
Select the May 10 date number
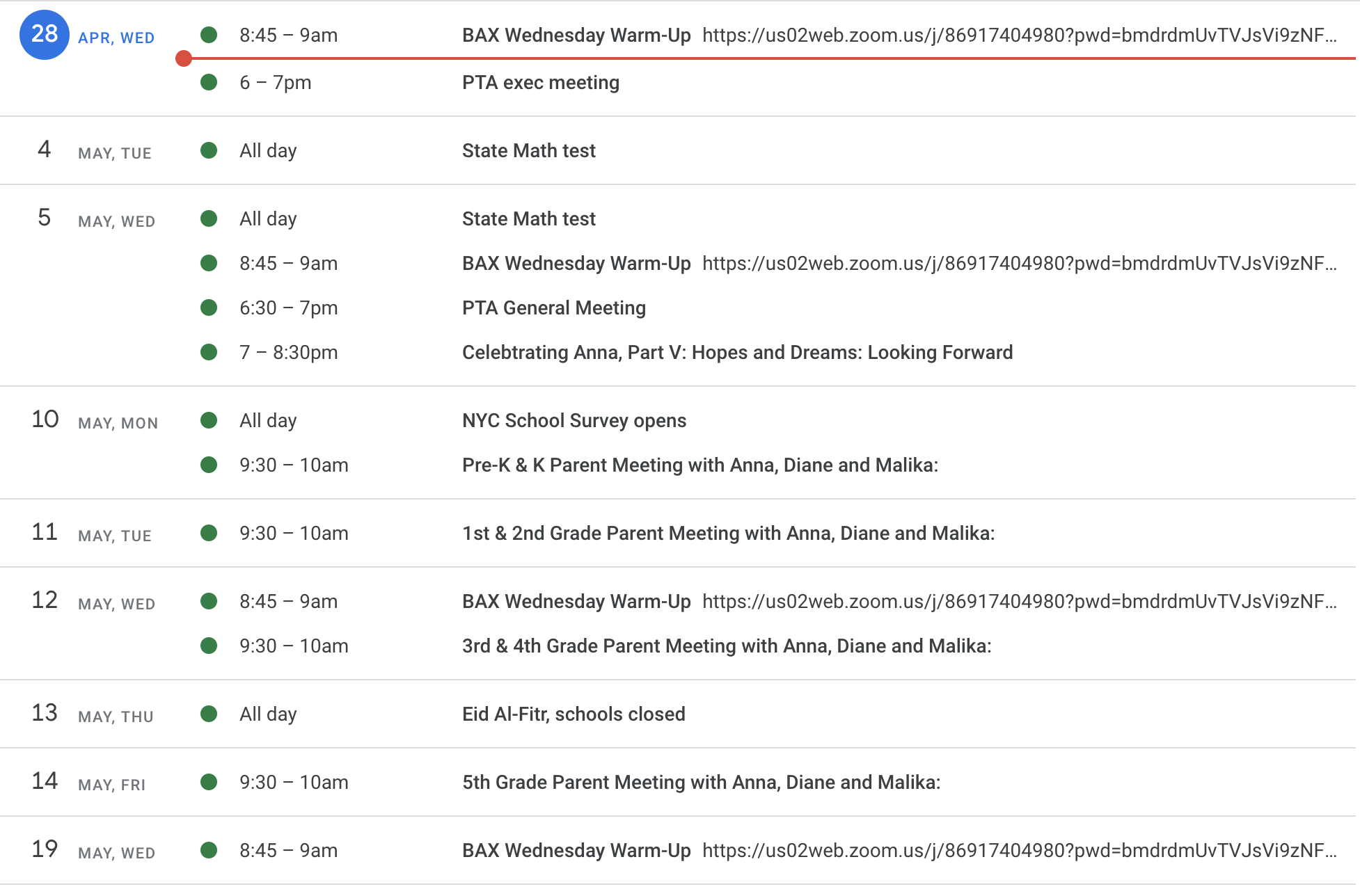(x=45, y=419)
